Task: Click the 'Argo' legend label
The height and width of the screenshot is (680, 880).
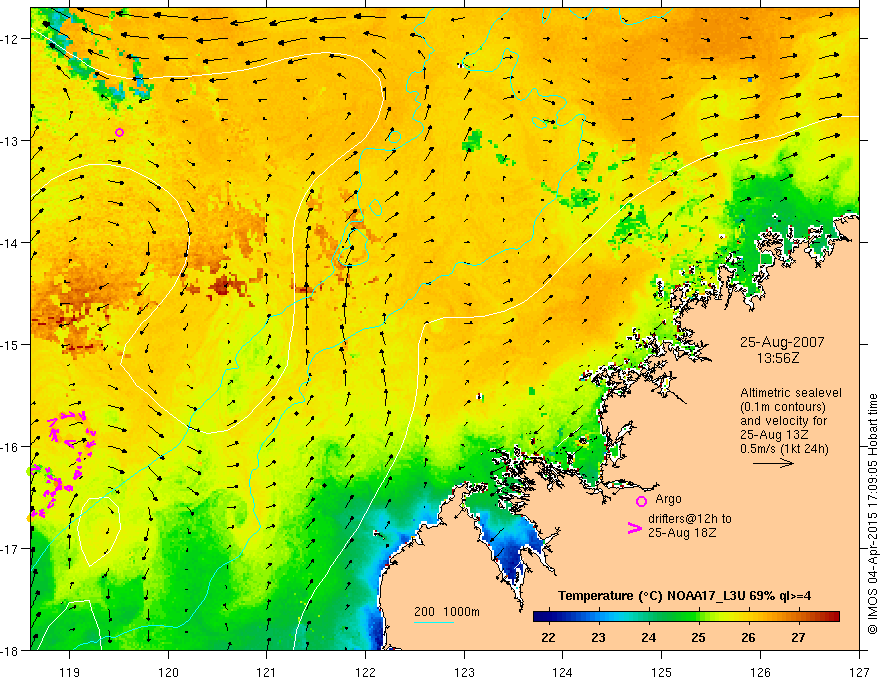Action: [x=668, y=499]
